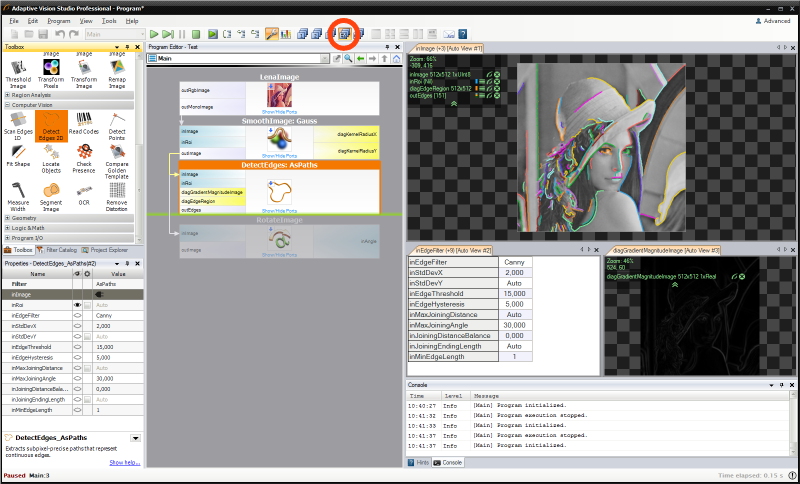Toggle inEdgeThreshold port visibility eye

click(77, 347)
